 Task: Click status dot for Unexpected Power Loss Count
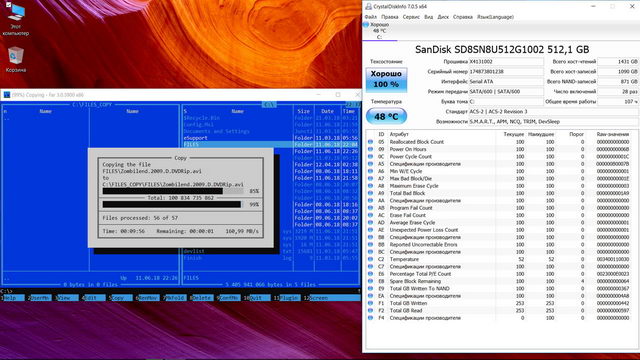pyautogui.click(x=370, y=230)
